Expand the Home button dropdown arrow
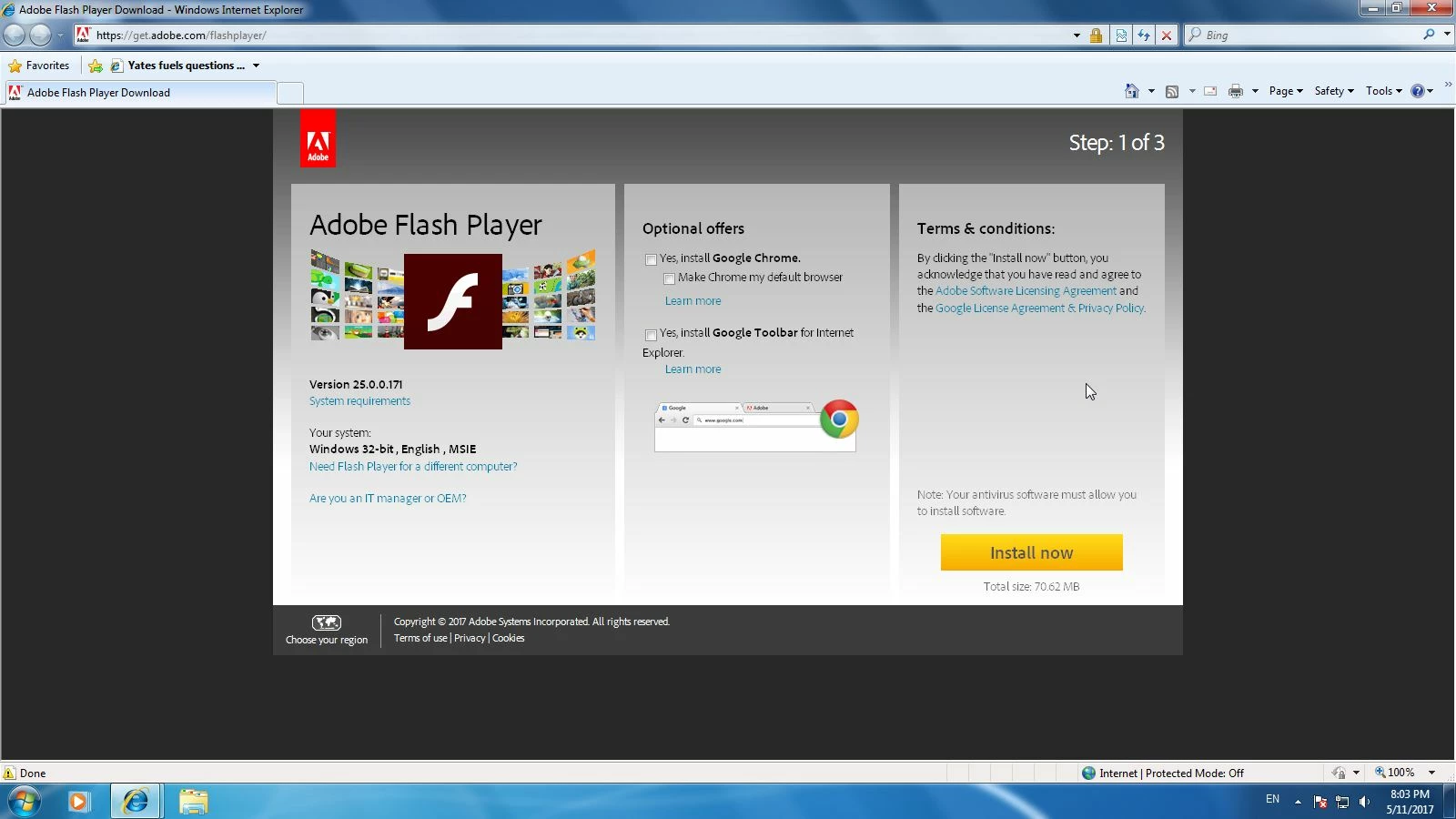The height and width of the screenshot is (819, 1456). [1151, 91]
